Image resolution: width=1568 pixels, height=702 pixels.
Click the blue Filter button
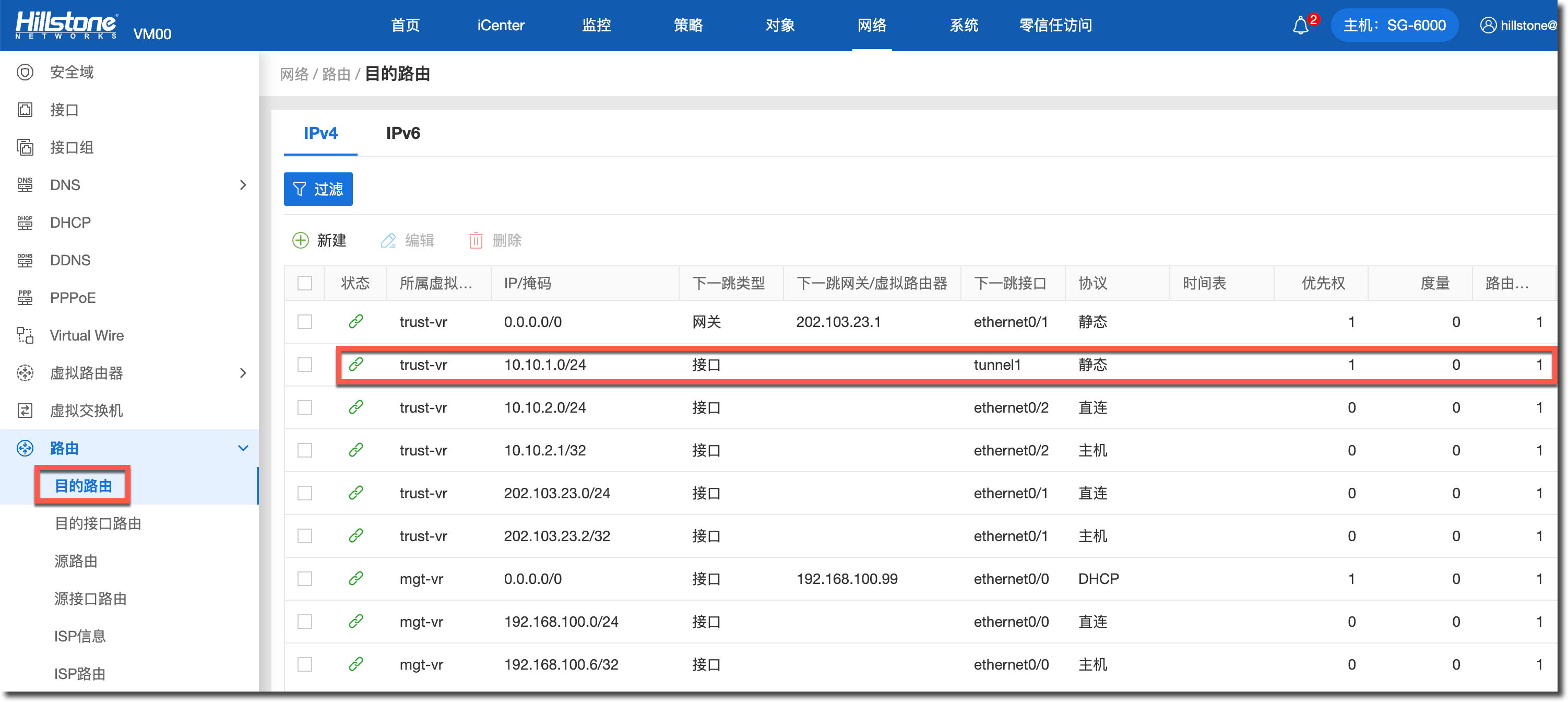coord(318,190)
